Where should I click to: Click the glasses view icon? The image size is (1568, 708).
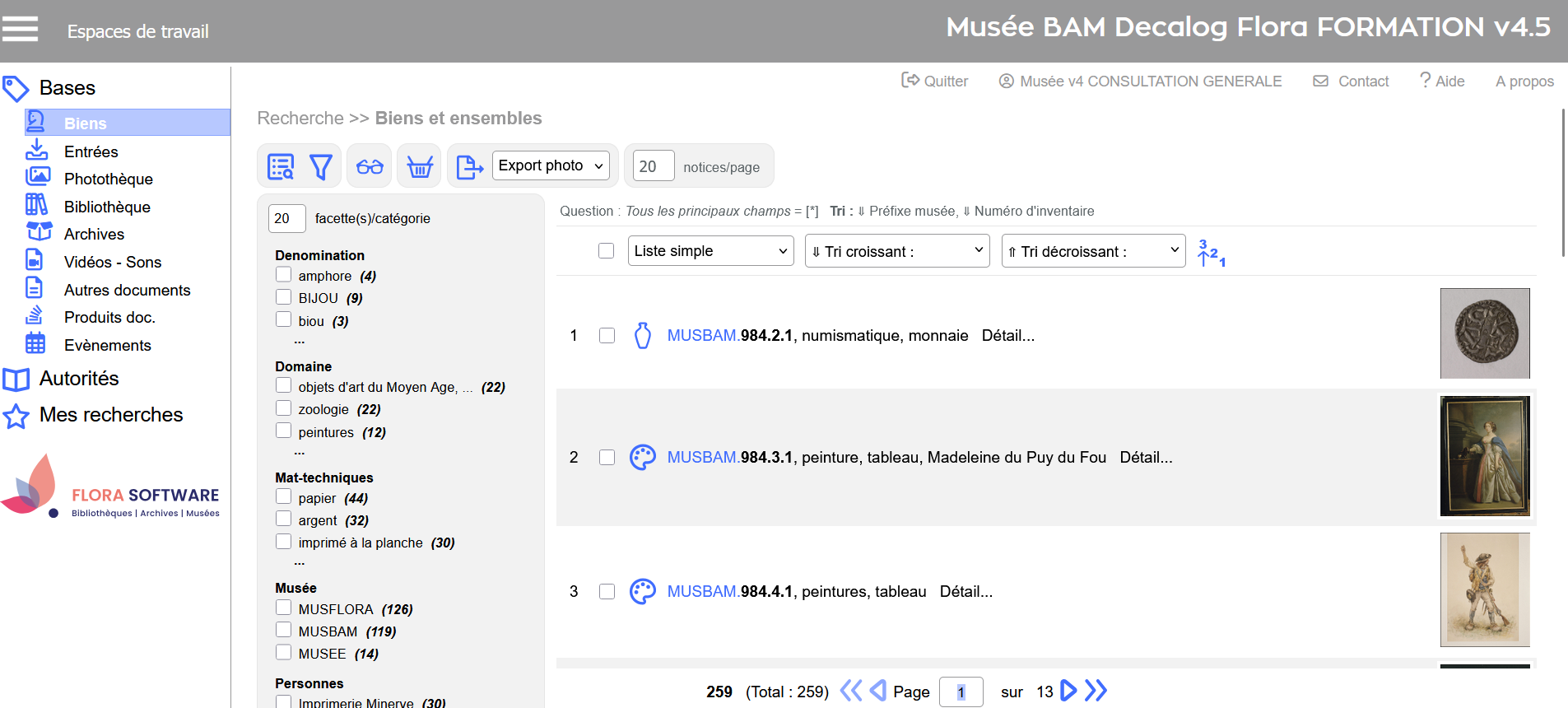370,167
